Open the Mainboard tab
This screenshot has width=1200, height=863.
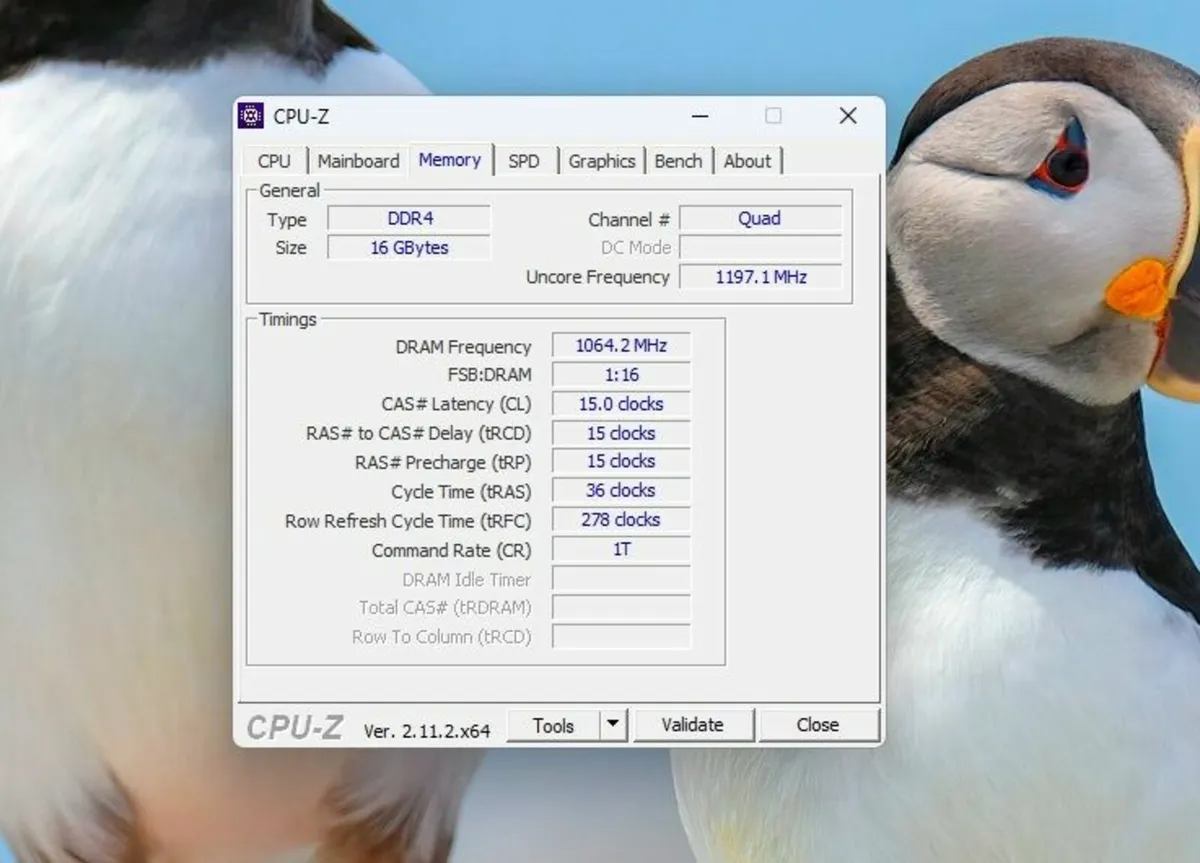click(x=358, y=161)
